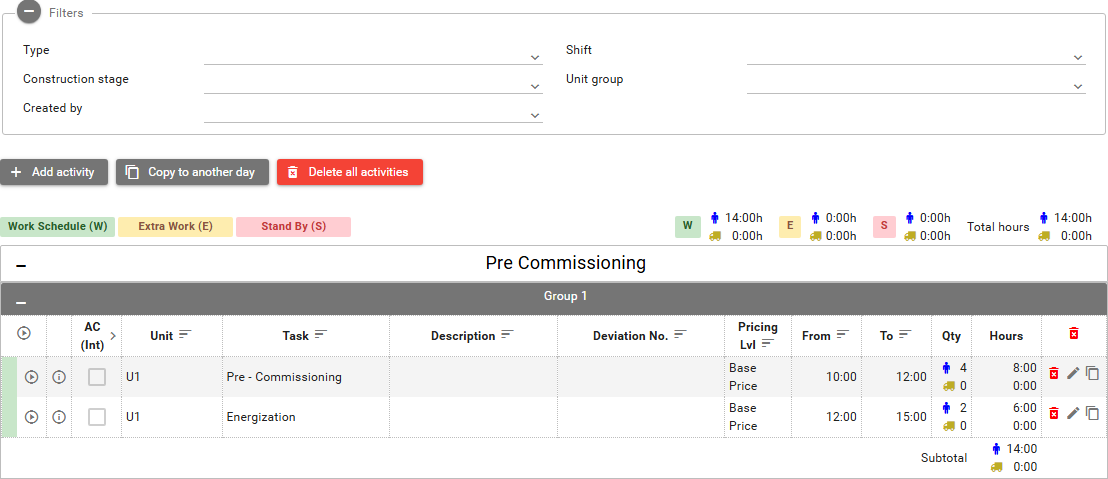Viewport: 1108px width, 479px height.
Task: Sort by Description column icon
Action: (x=507, y=335)
